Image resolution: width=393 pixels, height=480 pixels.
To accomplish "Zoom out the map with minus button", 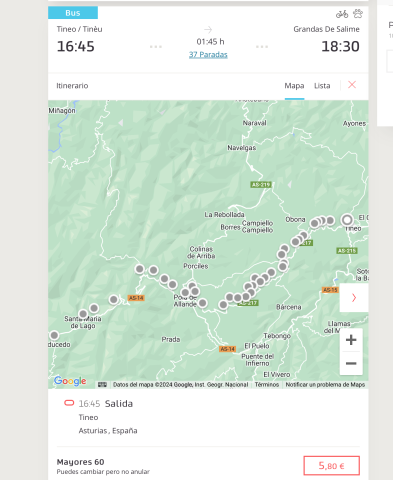I will click(x=351, y=363).
